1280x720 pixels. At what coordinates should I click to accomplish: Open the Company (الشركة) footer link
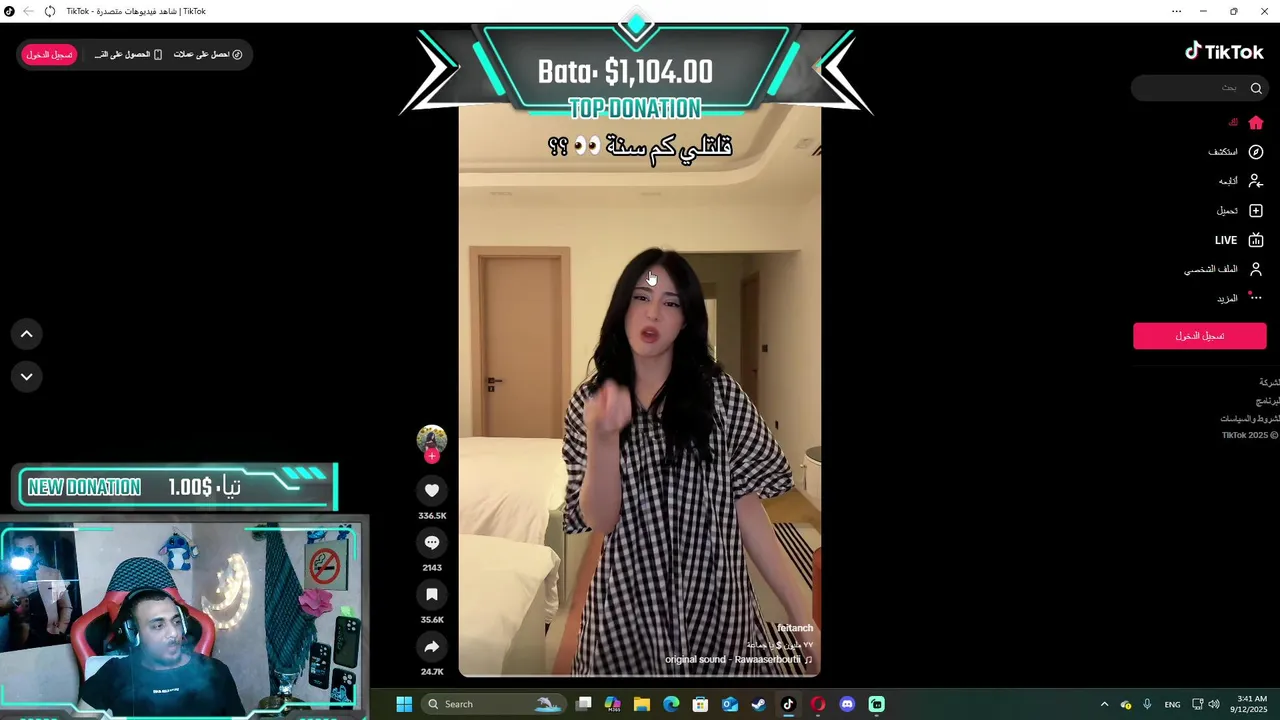[x=1269, y=382]
